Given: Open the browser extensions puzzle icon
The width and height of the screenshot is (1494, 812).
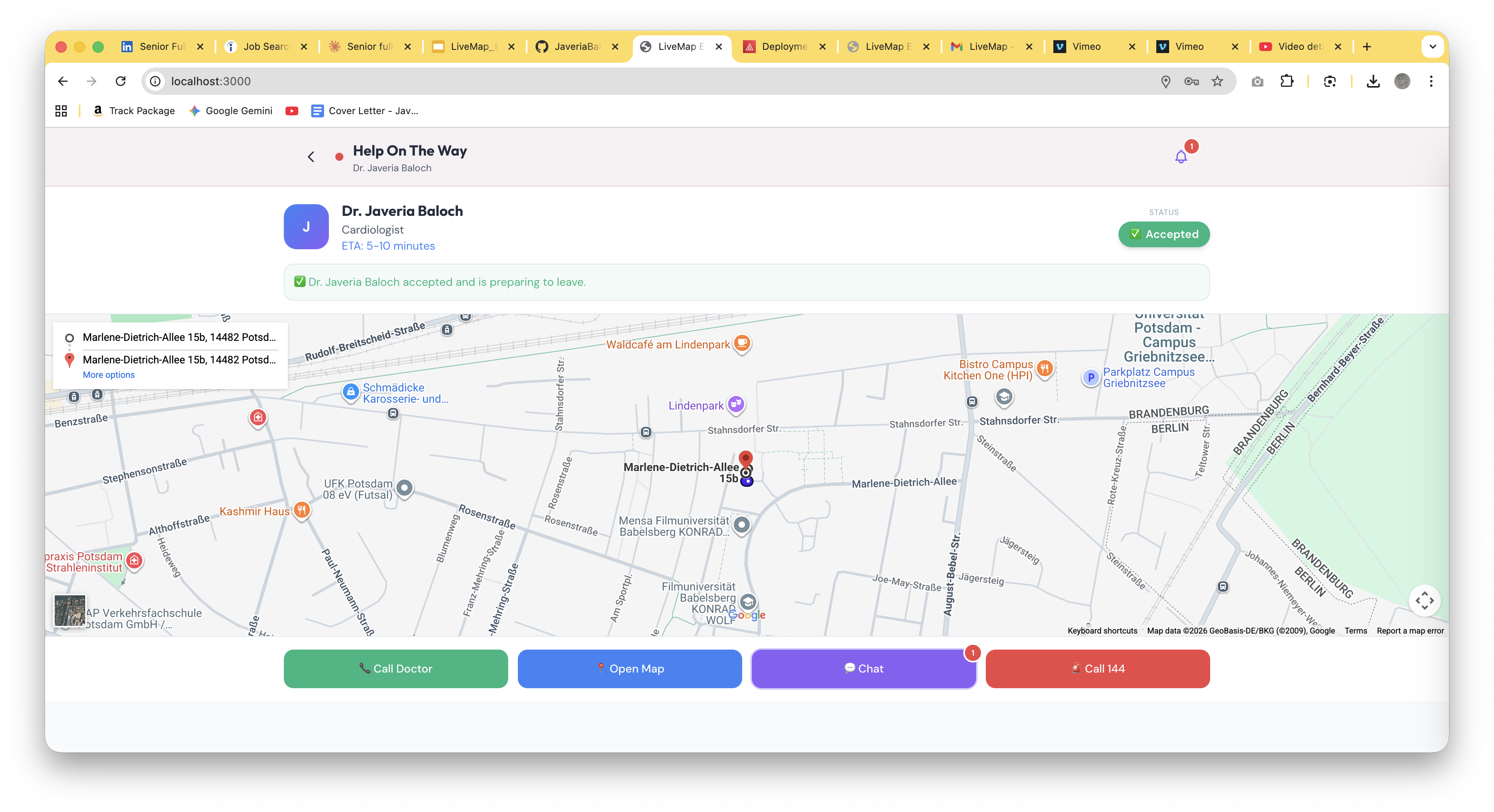Looking at the screenshot, I should pyautogui.click(x=1287, y=81).
